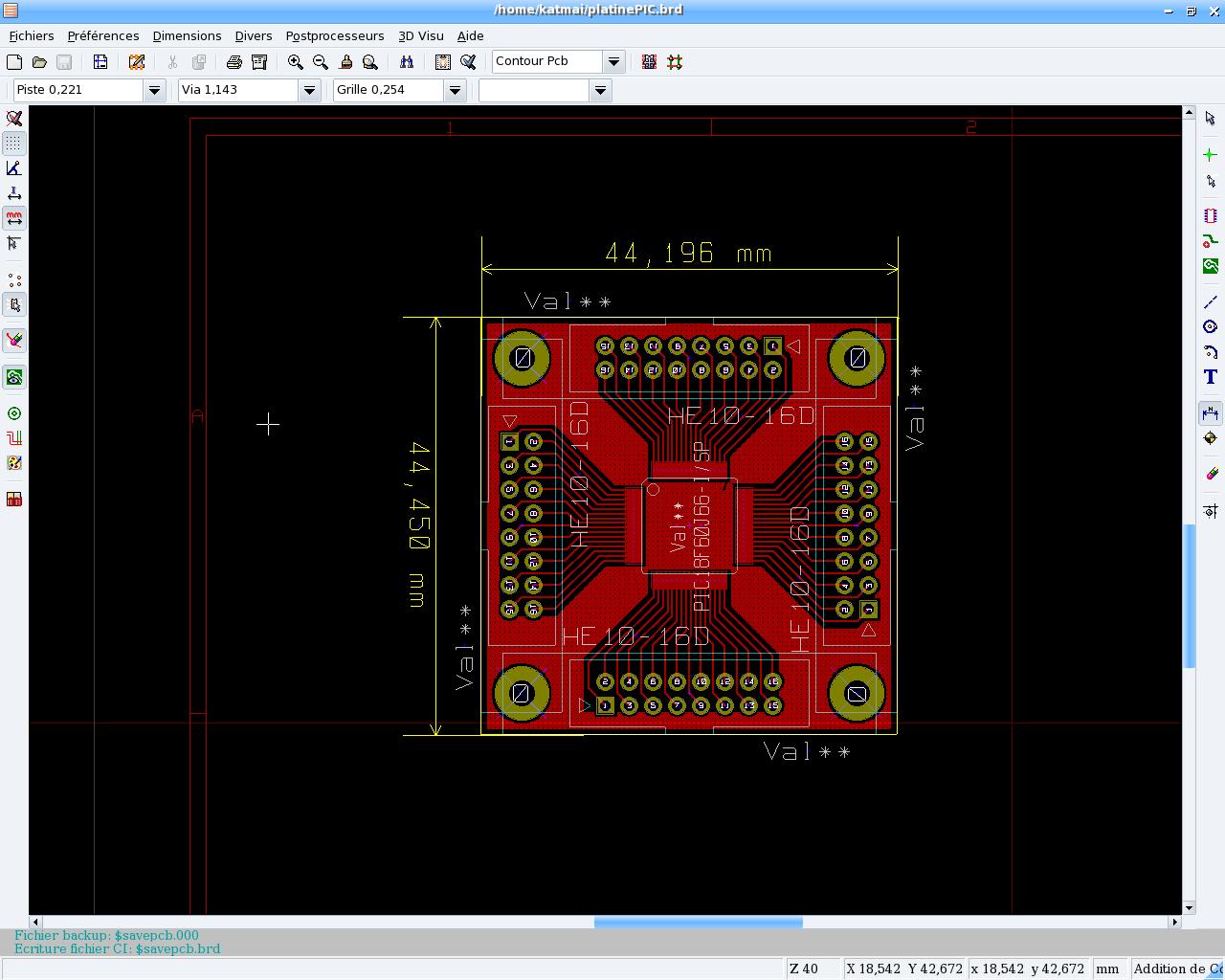Select the Add Zones tool
Image resolution: width=1225 pixels, height=980 pixels.
[x=1210, y=265]
